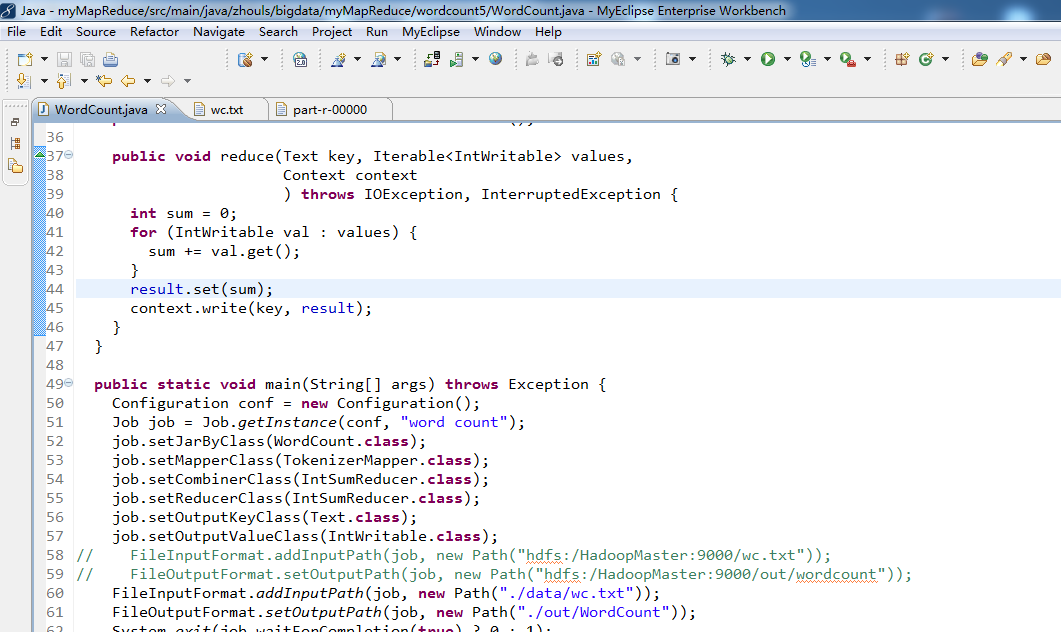Switch to the WordCount.java editor tab
This screenshot has width=1061, height=632.
(x=101, y=110)
